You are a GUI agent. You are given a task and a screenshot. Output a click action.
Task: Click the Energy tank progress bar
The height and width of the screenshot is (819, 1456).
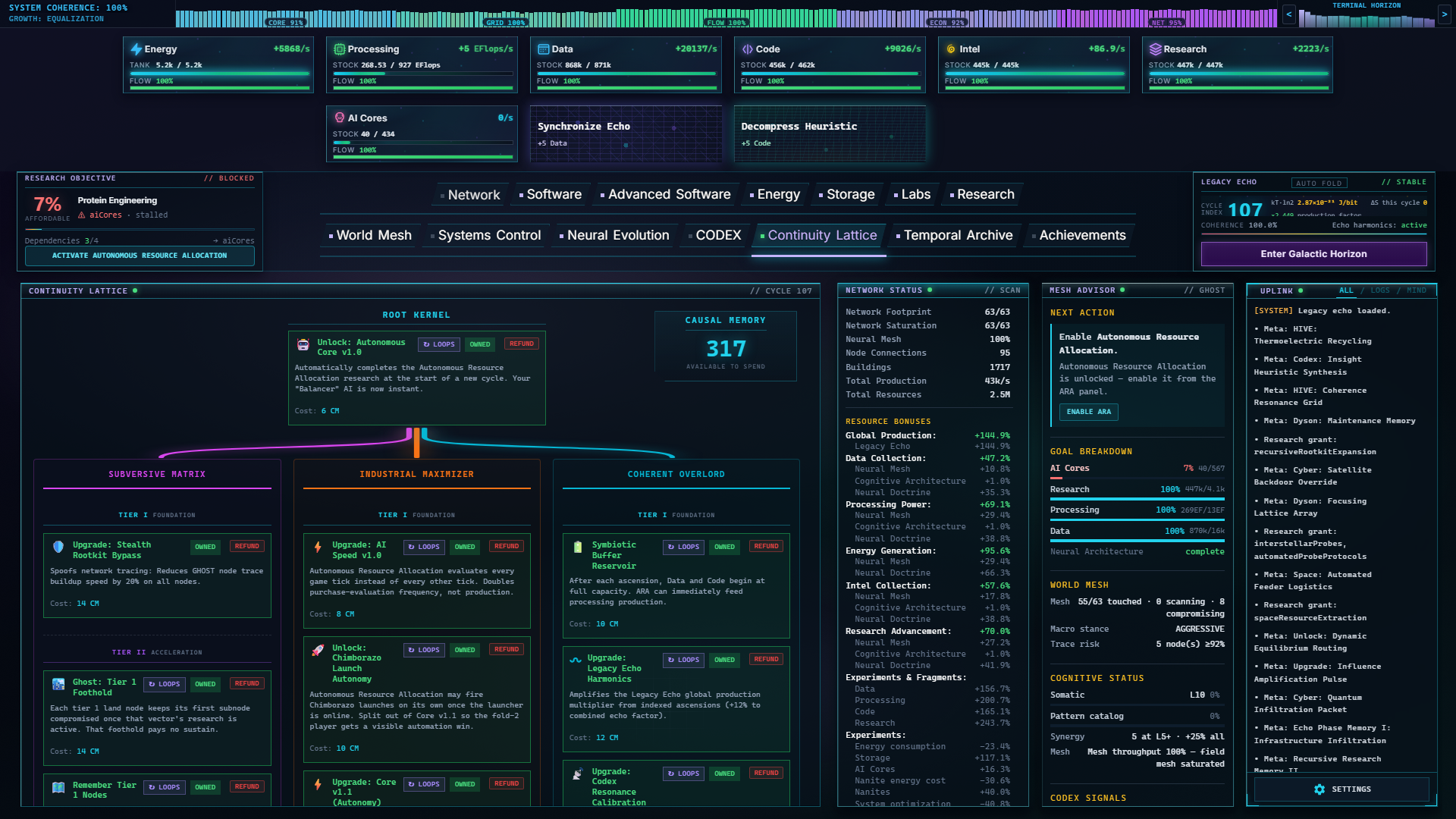(219, 74)
